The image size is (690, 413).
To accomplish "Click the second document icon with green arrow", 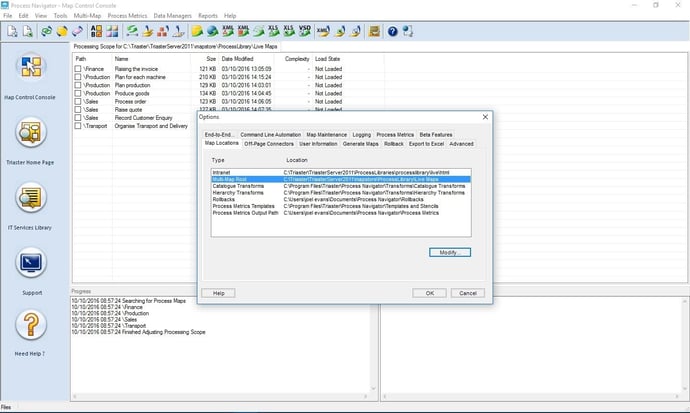I will coord(28,31).
